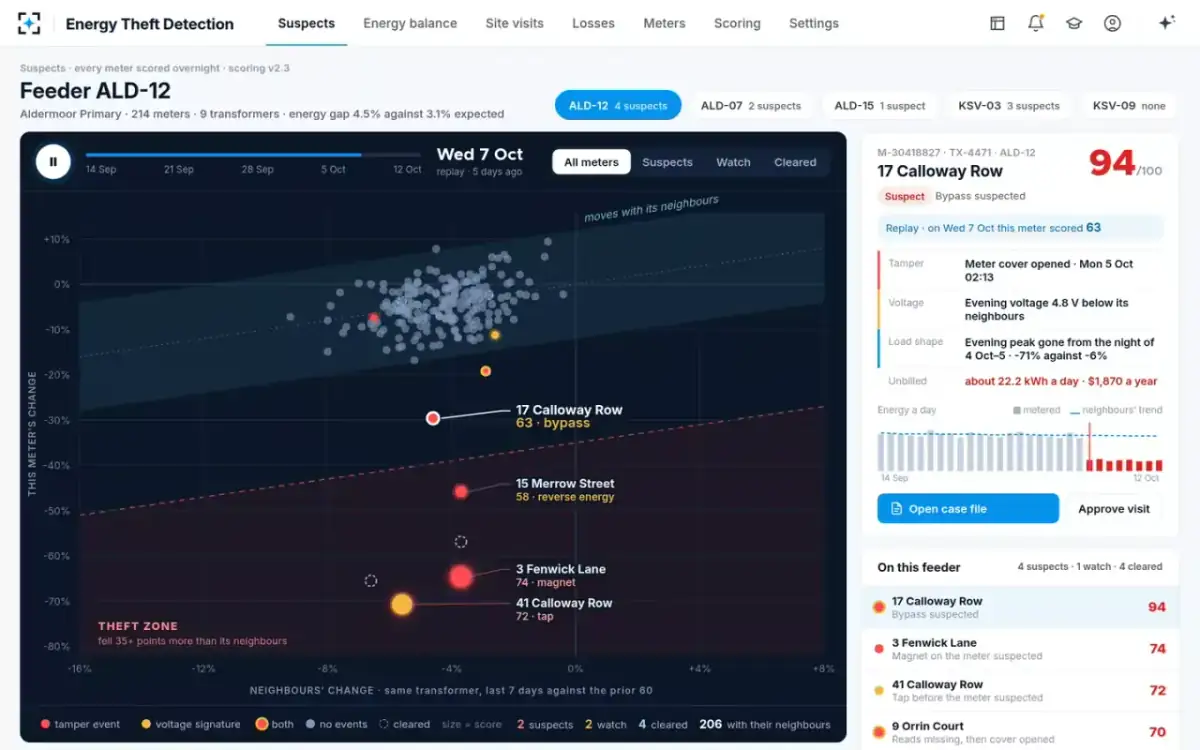This screenshot has height=750, width=1200.
Task: Filter chart to Suspects only
Action: [x=667, y=162]
